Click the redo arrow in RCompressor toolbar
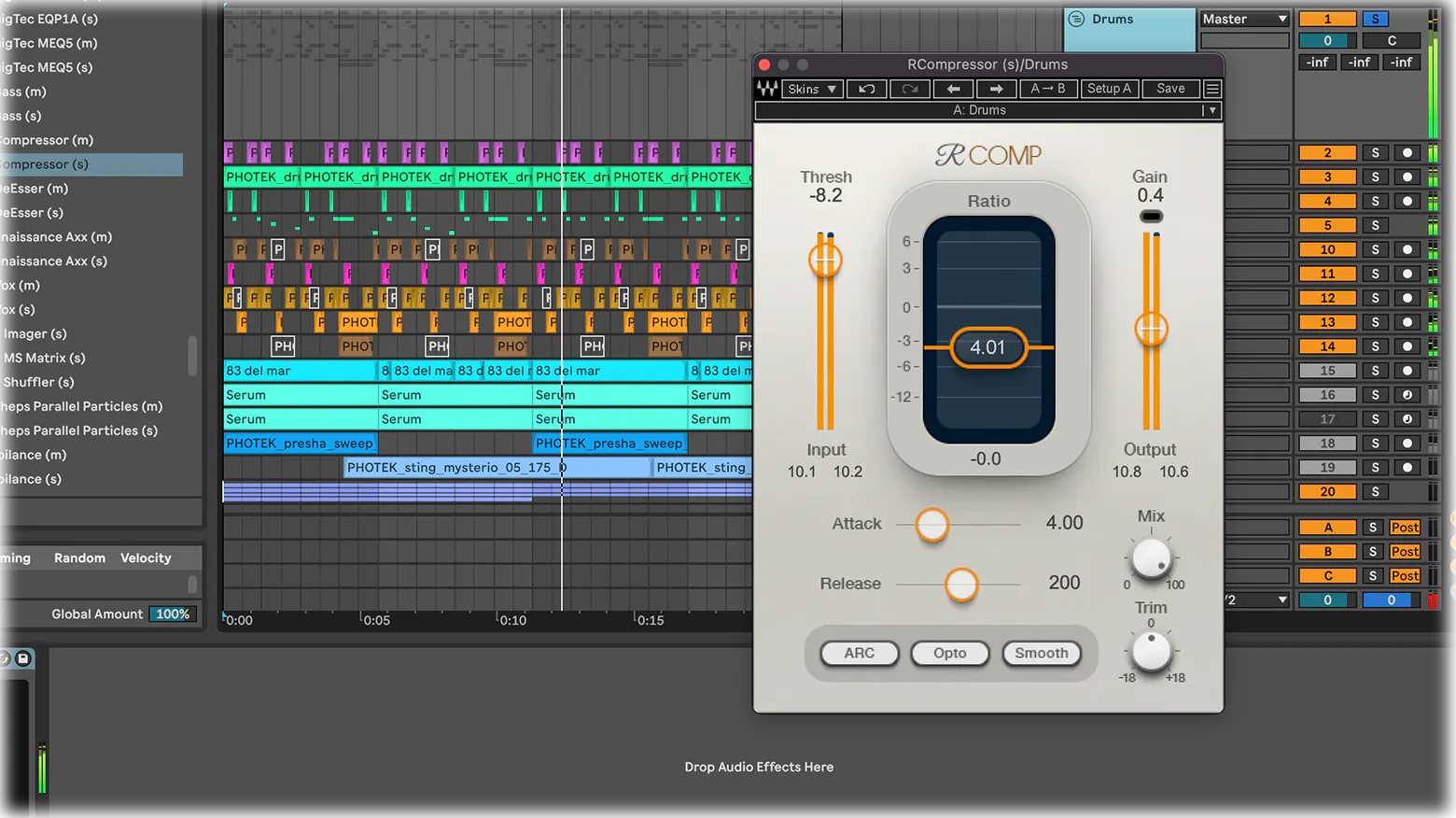Image resolution: width=1456 pixels, height=818 pixels. [910, 89]
